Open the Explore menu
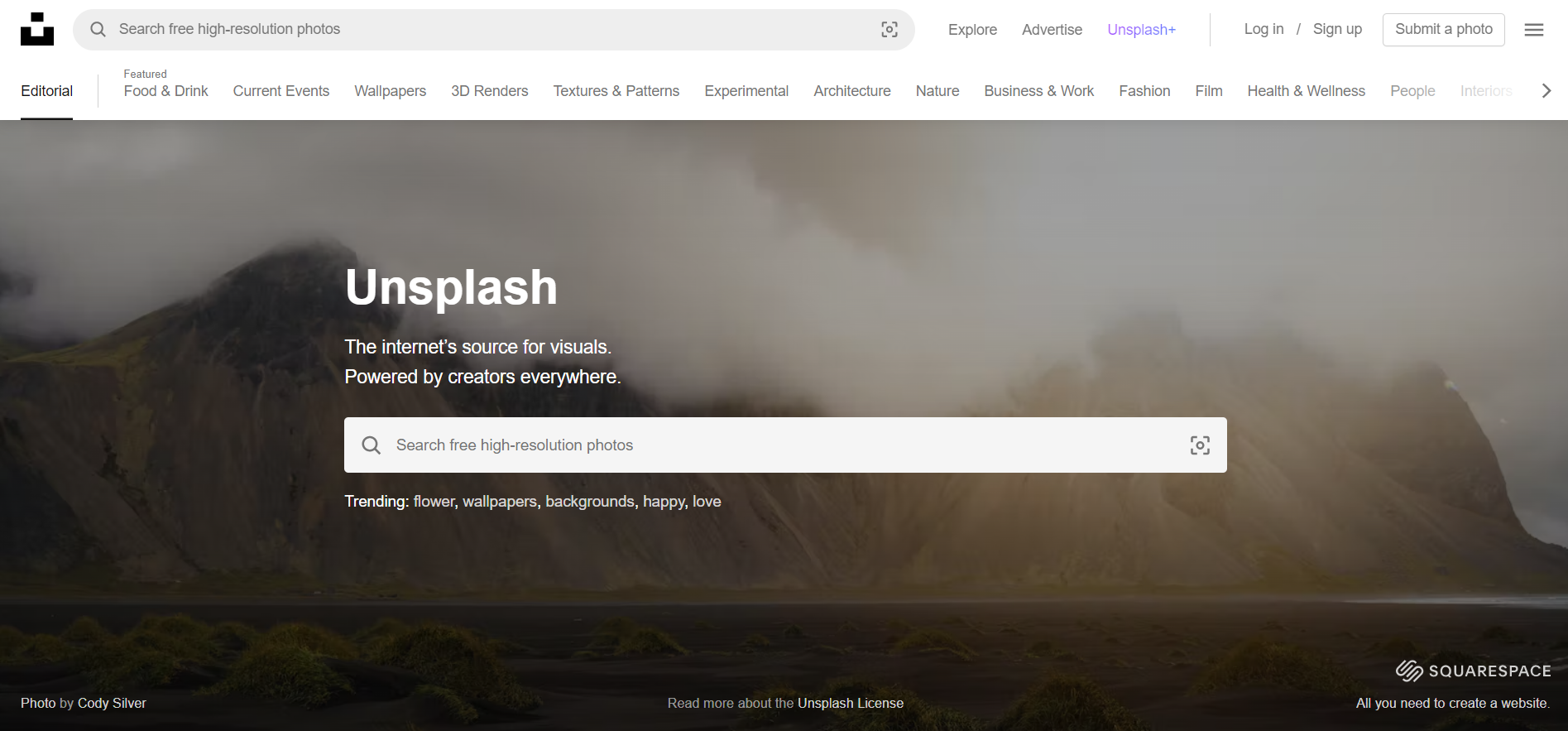The height and width of the screenshot is (731, 1568). pos(972,30)
